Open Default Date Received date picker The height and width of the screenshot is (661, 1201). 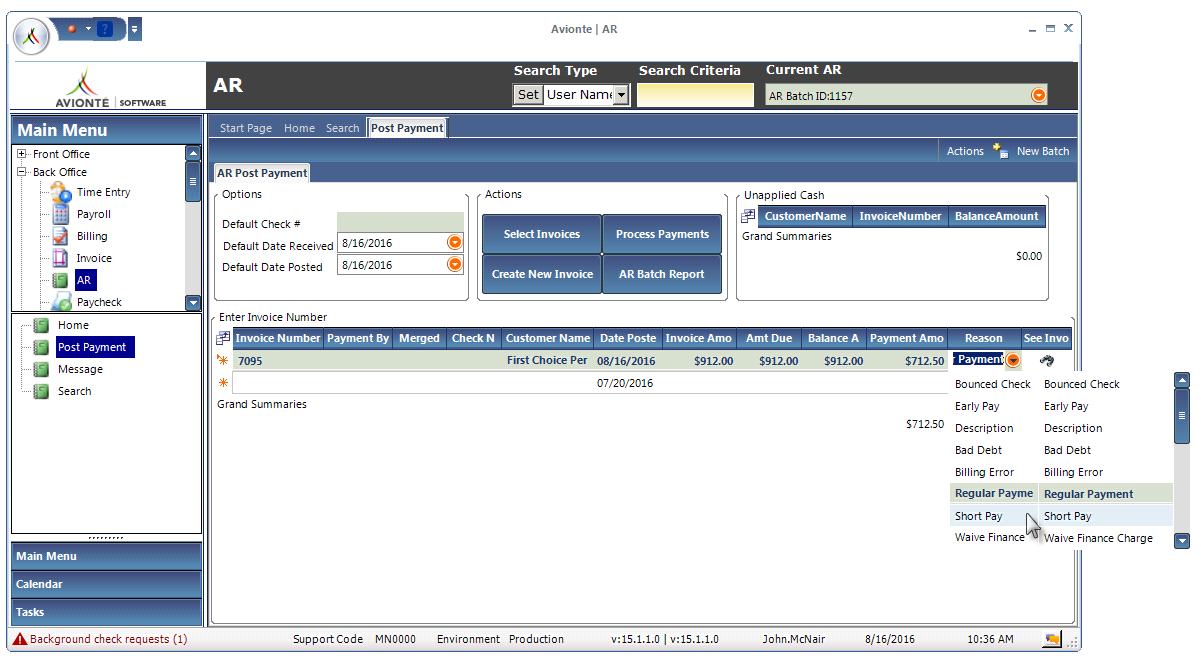(454, 242)
